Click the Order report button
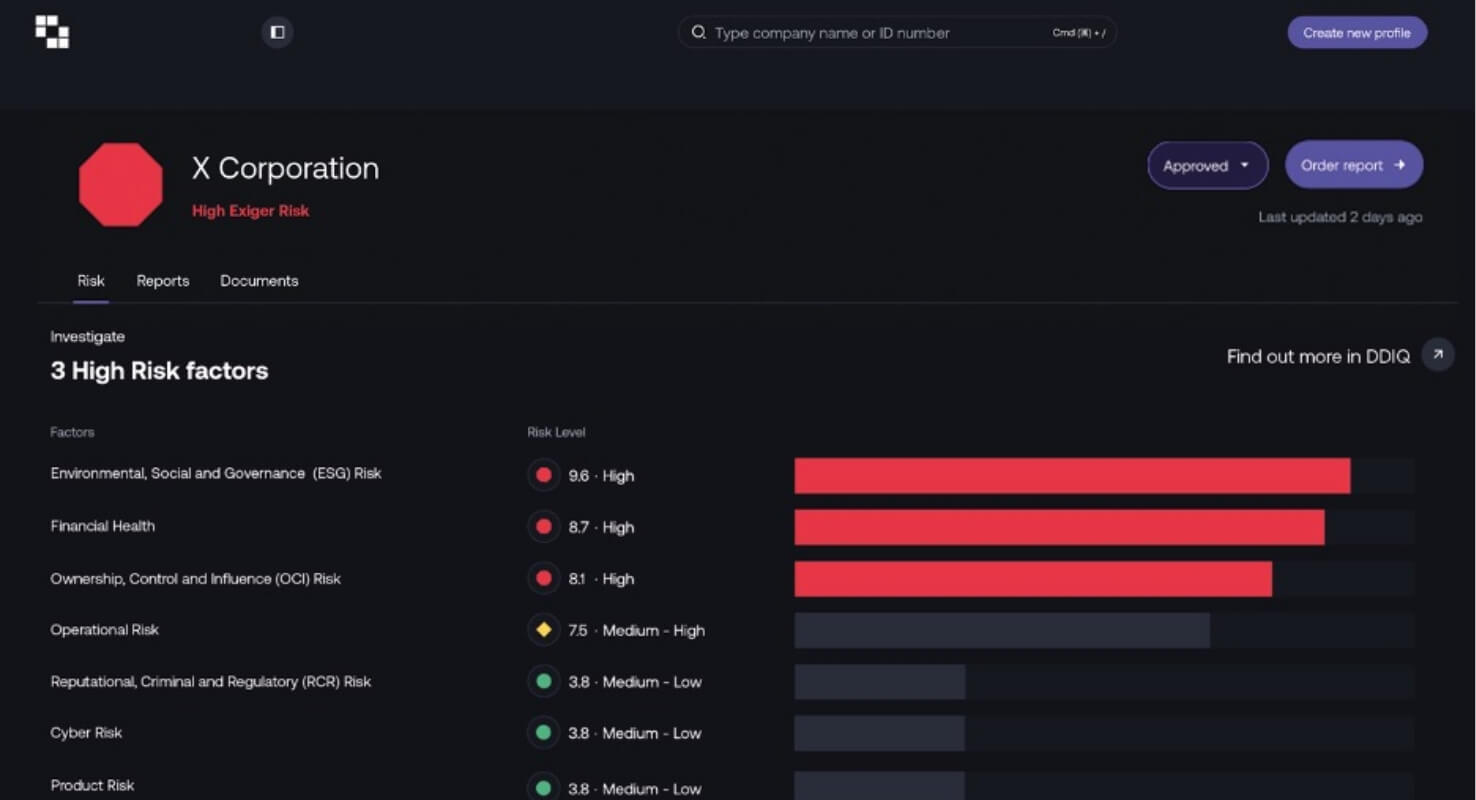 1354,165
